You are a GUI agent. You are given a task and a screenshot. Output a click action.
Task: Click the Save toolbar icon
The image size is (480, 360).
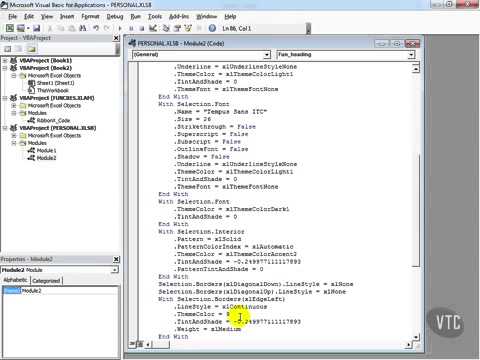(x=37, y=28)
